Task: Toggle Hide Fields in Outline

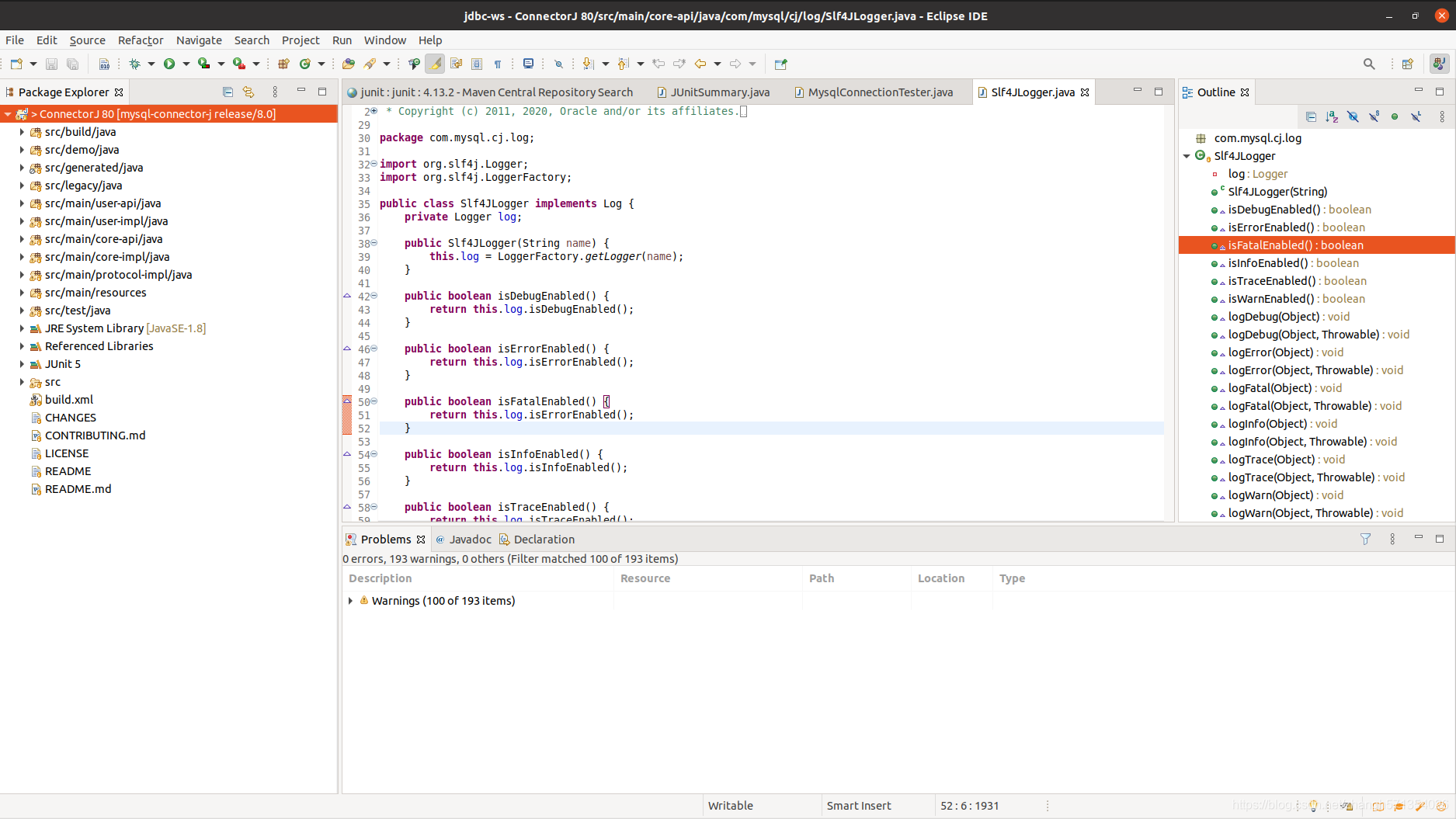Action: tap(1353, 116)
